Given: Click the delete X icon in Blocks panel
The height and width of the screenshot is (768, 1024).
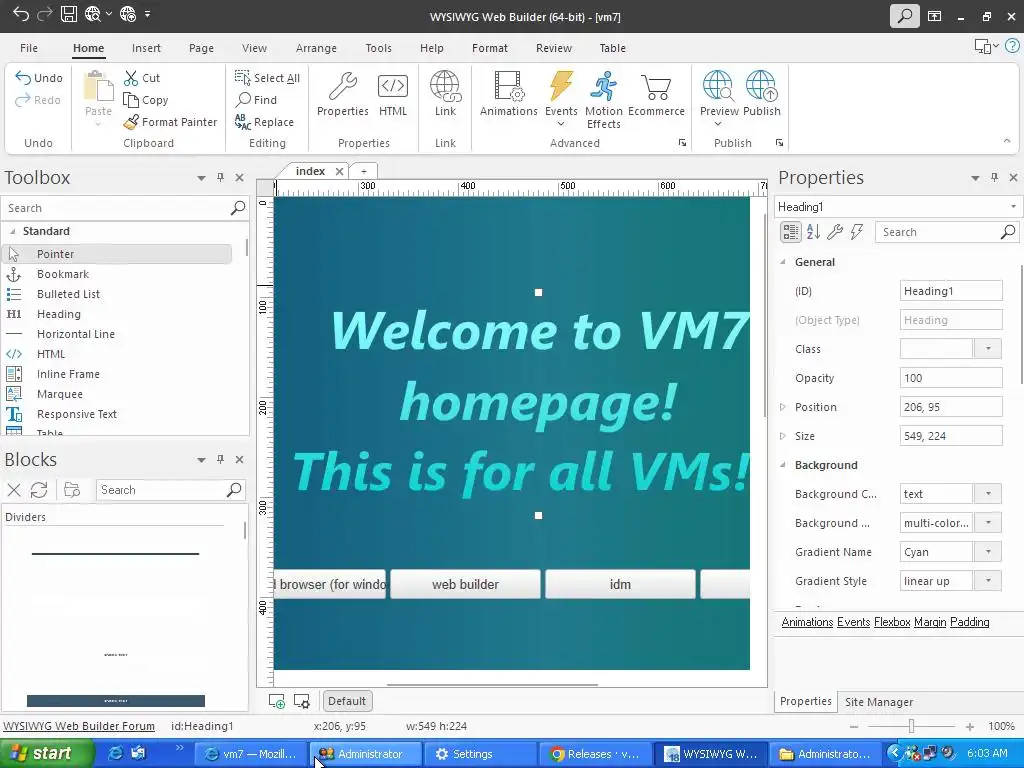Looking at the screenshot, I should [x=14, y=490].
